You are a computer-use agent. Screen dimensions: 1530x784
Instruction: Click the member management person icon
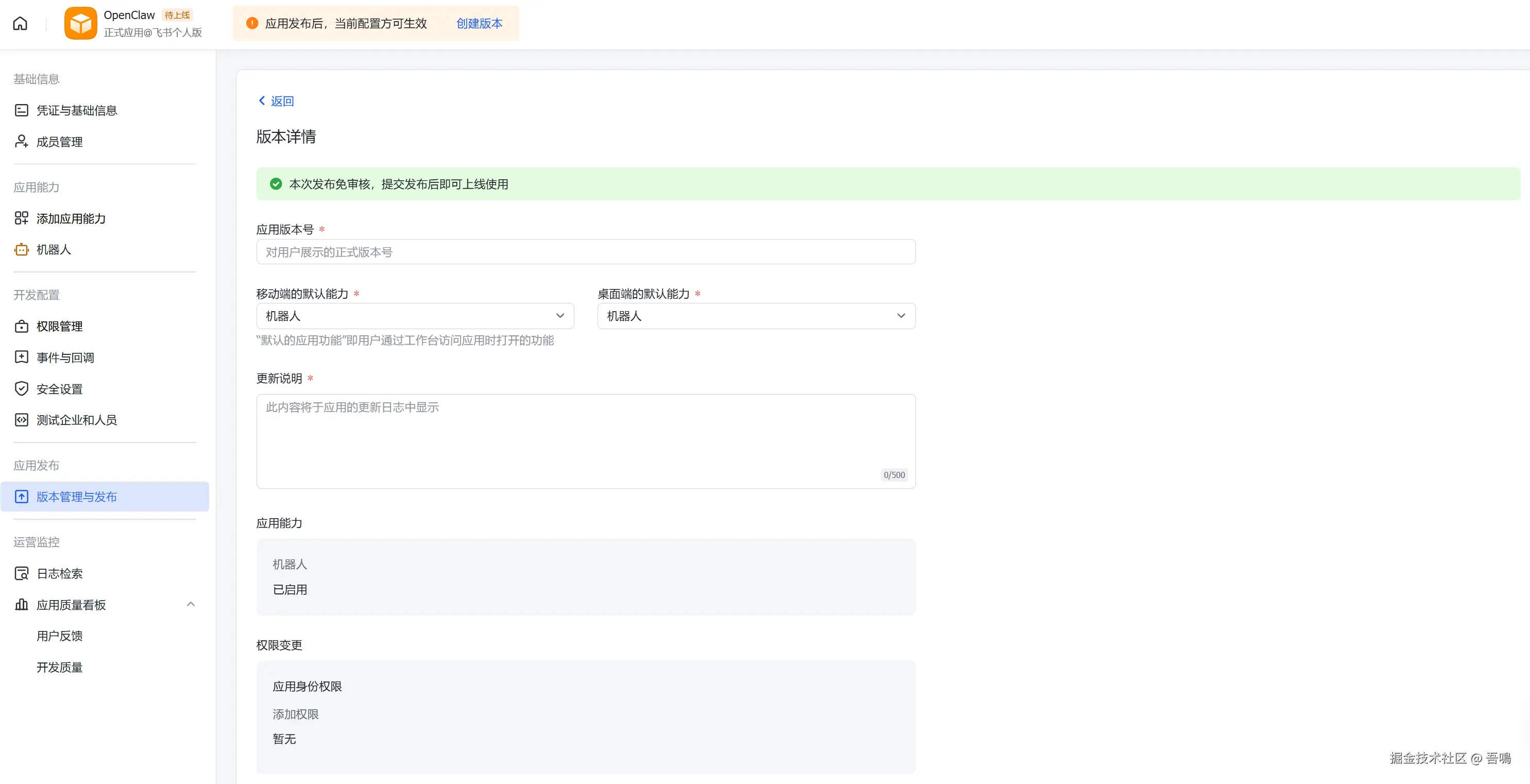click(x=22, y=141)
